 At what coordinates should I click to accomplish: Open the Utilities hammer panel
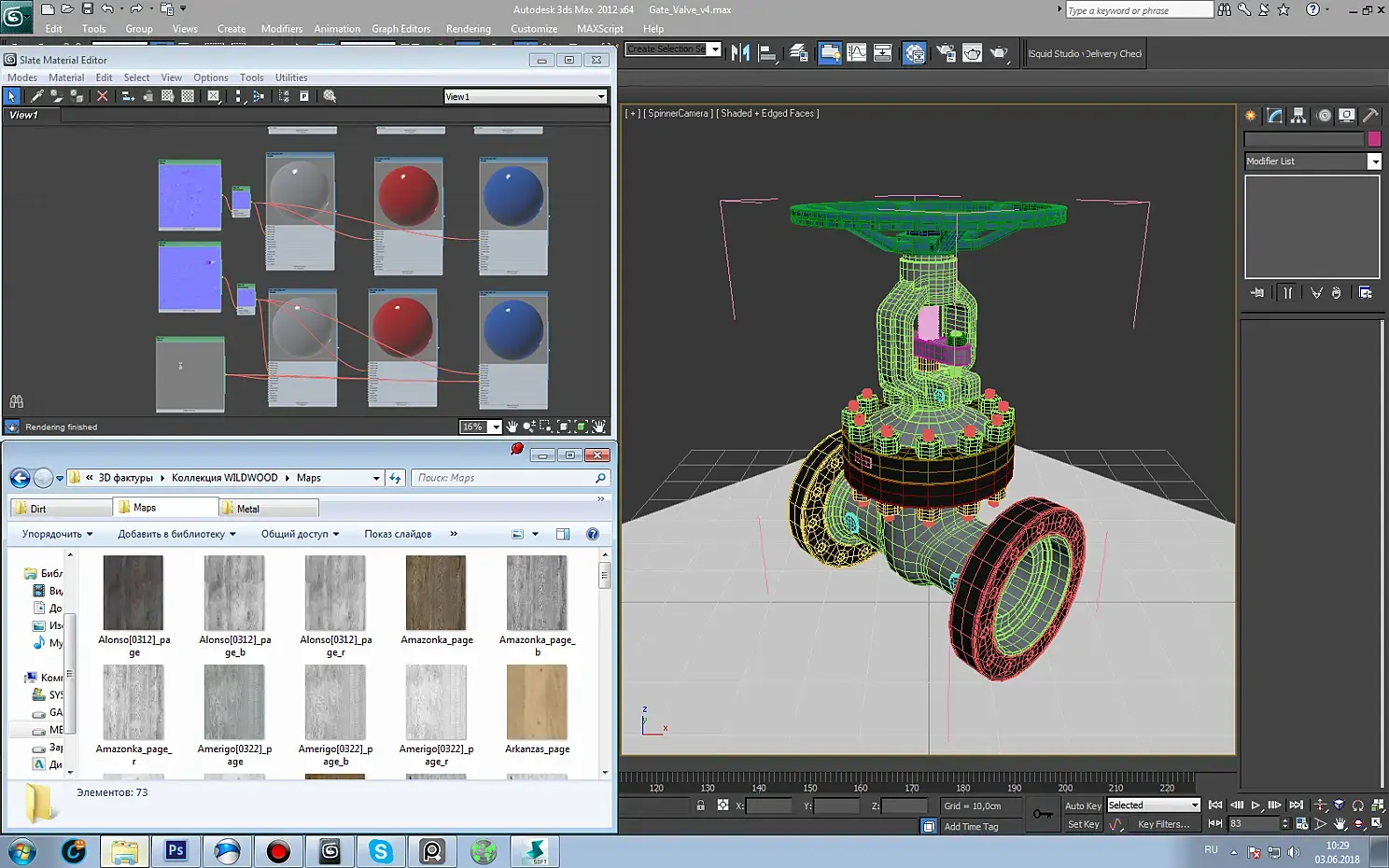pos(1369,116)
